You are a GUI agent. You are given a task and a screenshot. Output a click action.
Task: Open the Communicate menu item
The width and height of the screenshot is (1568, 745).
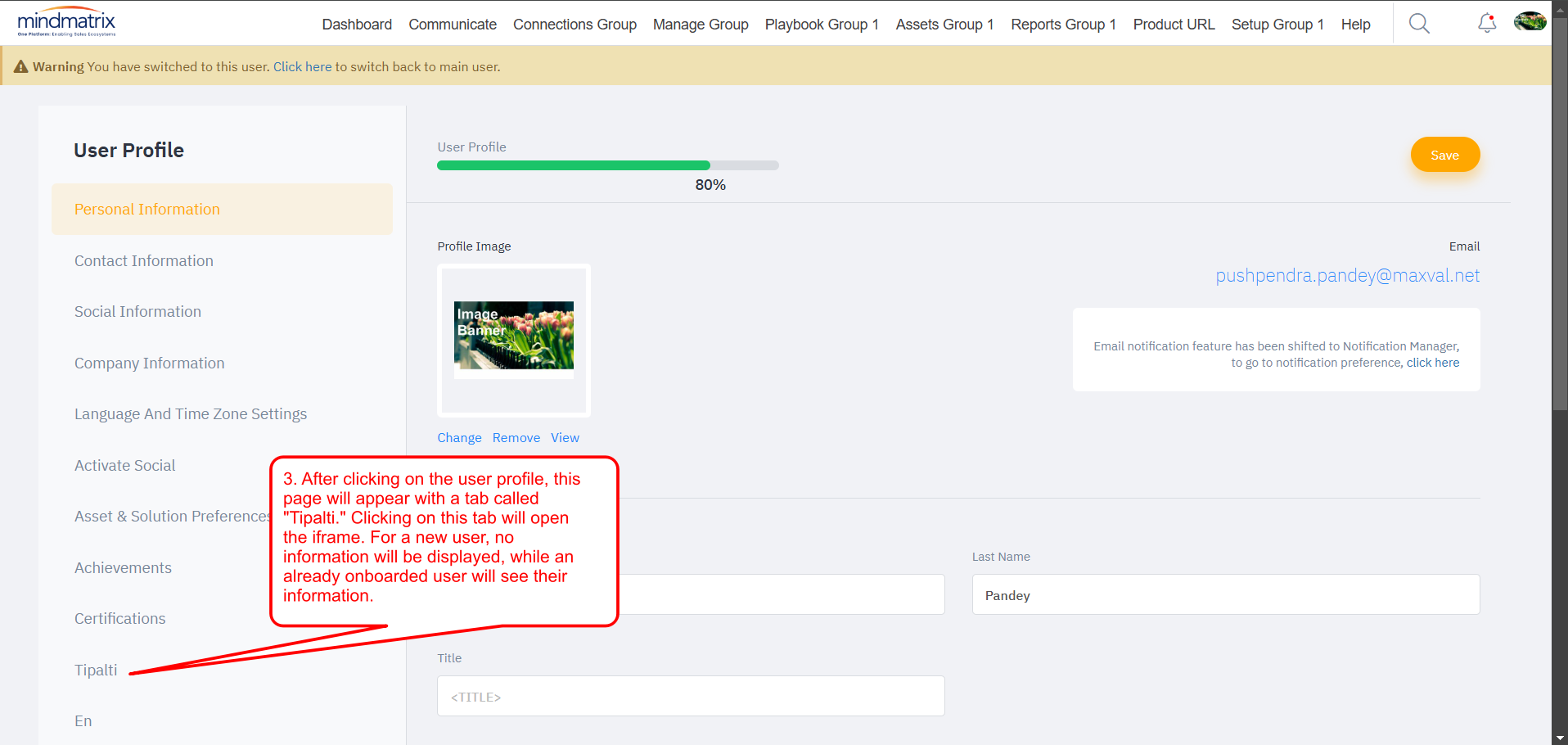[x=453, y=25]
